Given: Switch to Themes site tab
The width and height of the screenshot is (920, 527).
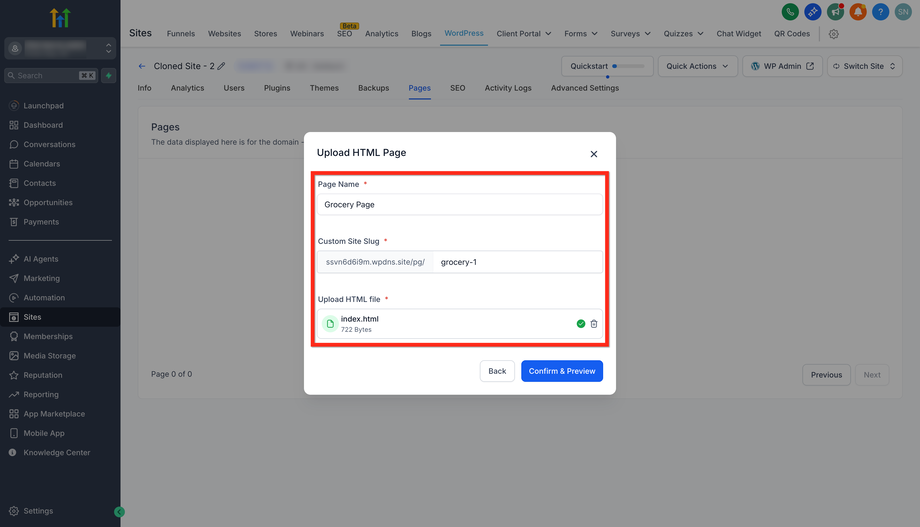Looking at the screenshot, I should click(x=324, y=88).
